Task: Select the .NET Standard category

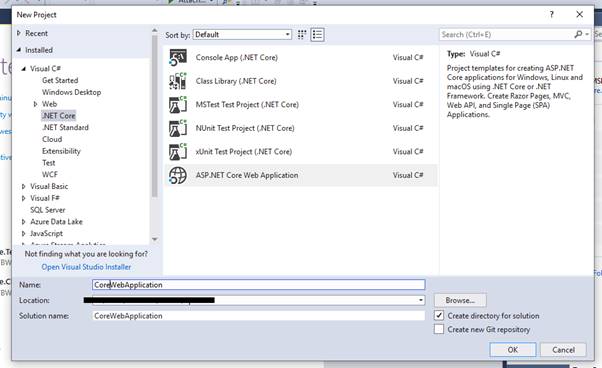Action: [x=65, y=127]
